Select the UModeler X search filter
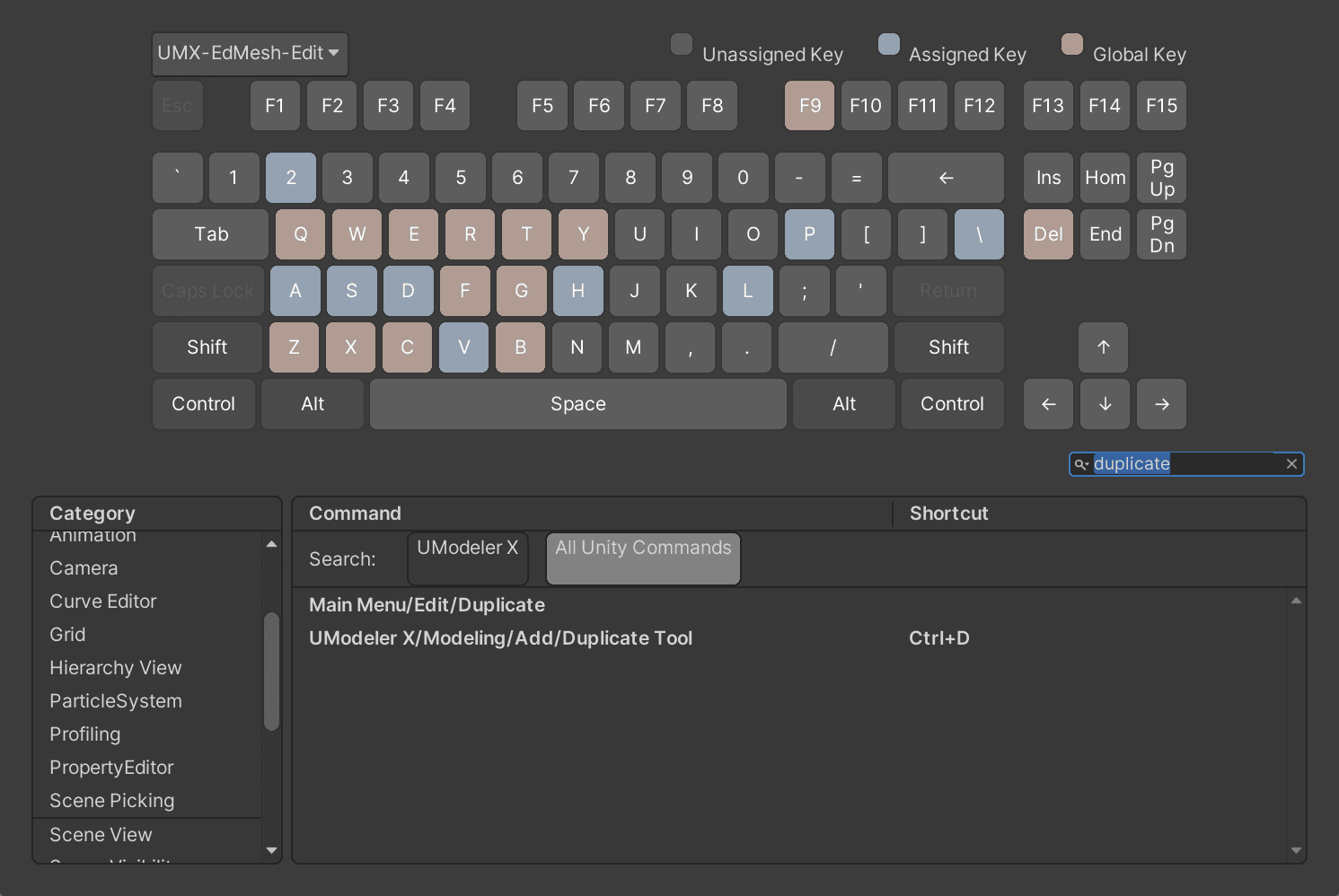1339x896 pixels. click(x=468, y=558)
